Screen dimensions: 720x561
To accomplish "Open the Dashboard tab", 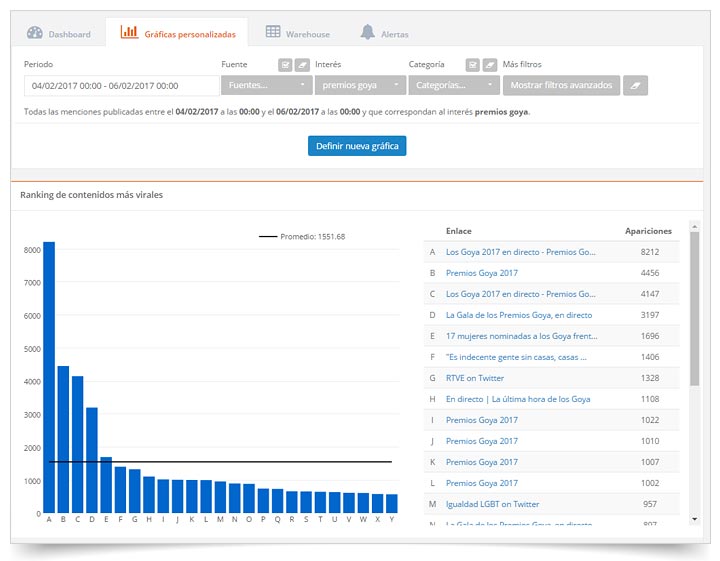I will [60, 34].
